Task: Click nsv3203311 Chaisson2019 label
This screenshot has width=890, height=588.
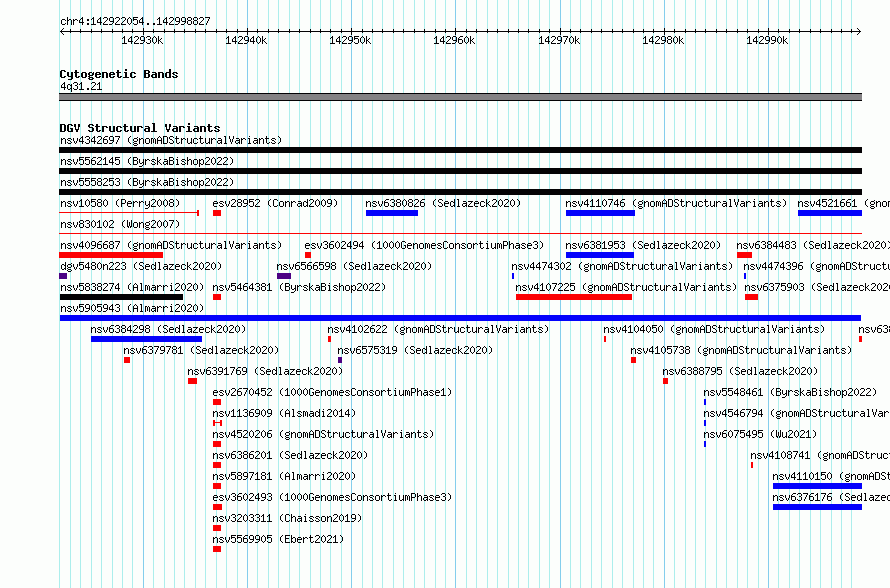Action: (x=287, y=518)
